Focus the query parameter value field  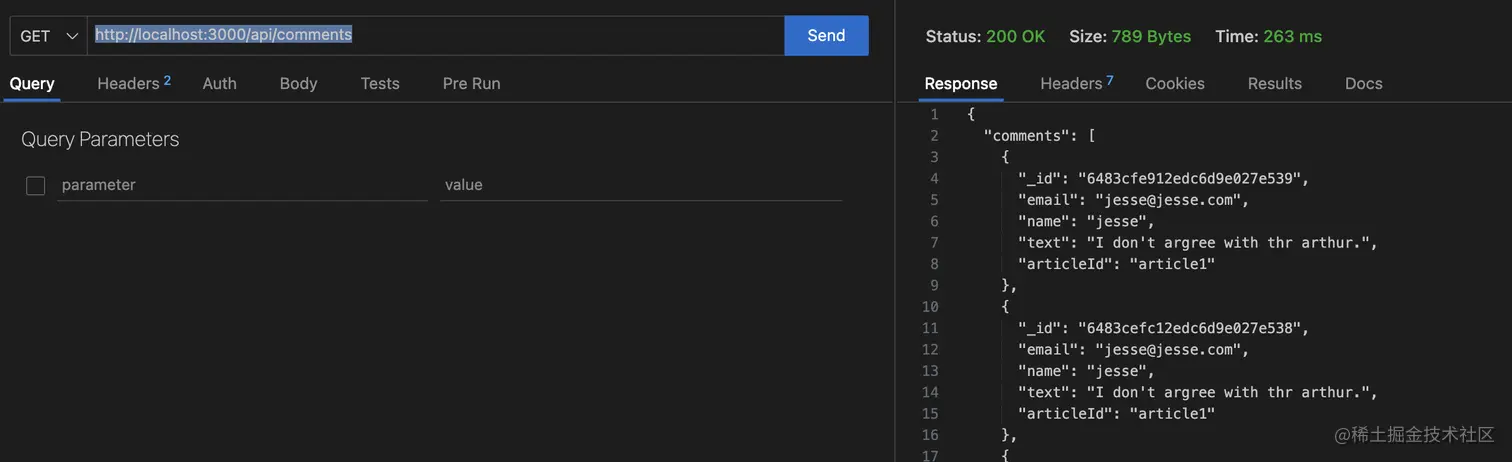click(x=640, y=185)
